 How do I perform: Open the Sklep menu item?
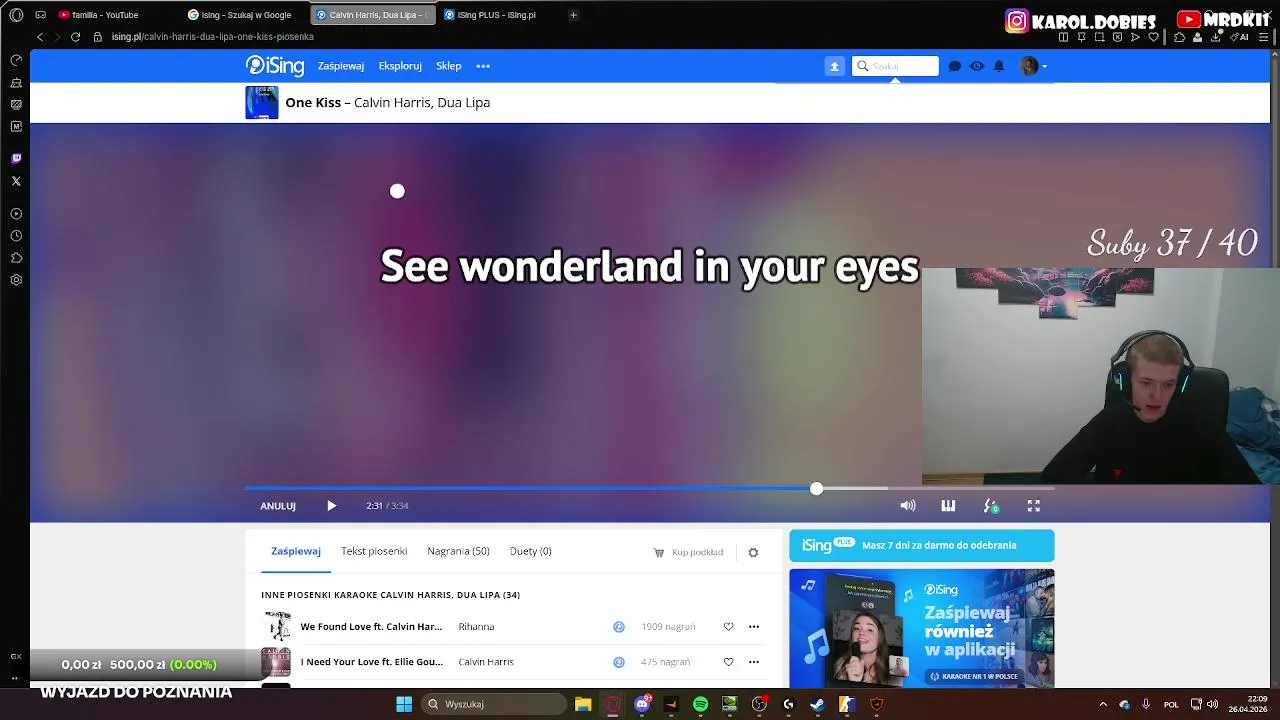(449, 66)
